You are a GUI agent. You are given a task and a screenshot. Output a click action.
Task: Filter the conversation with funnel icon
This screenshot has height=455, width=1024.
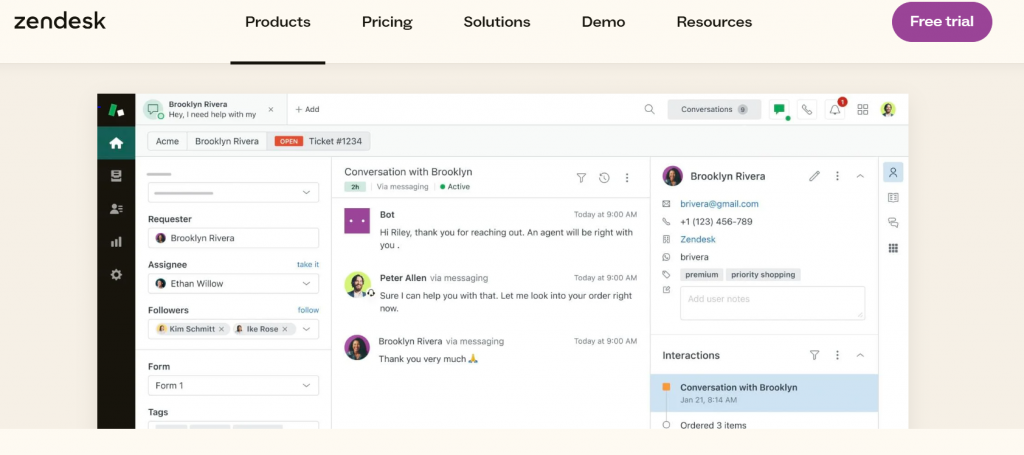581,178
